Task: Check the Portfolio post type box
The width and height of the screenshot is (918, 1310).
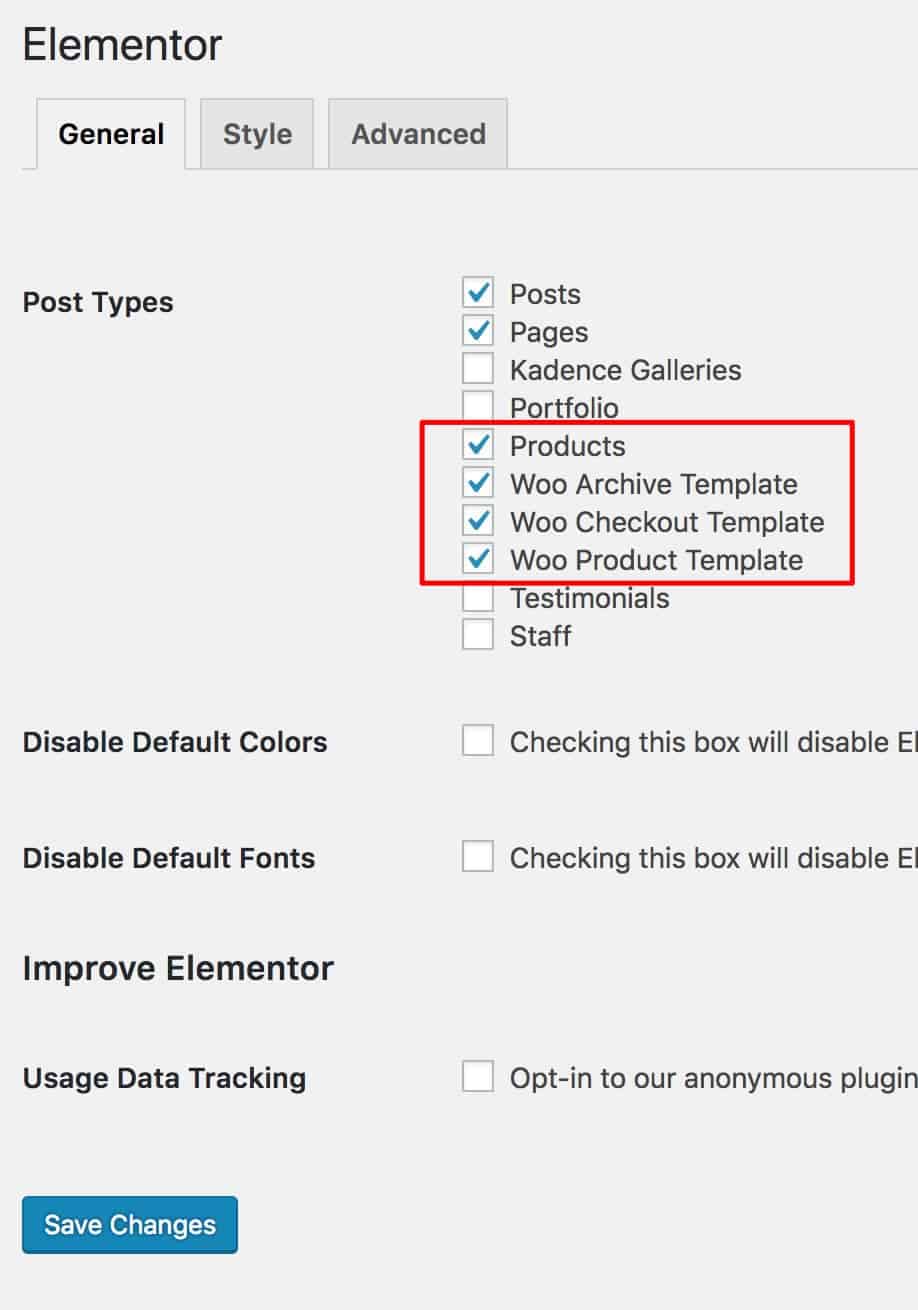Action: [x=478, y=407]
